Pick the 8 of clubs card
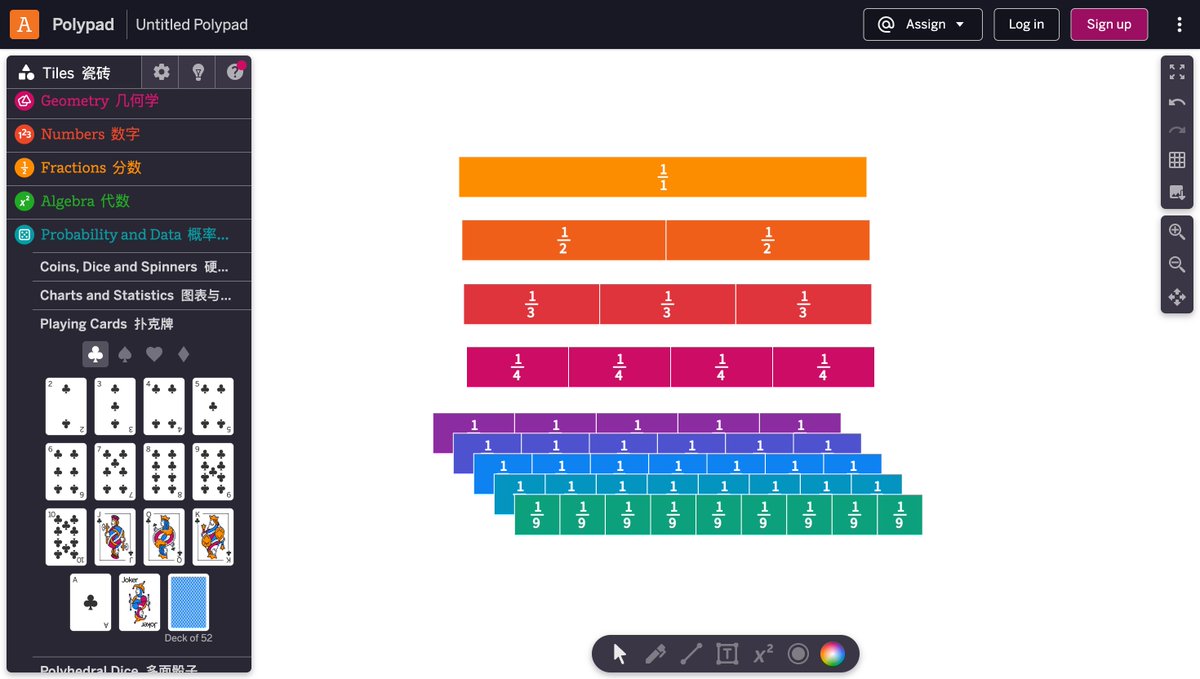Viewport: 1200px width, 679px height. click(x=164, y=471)
